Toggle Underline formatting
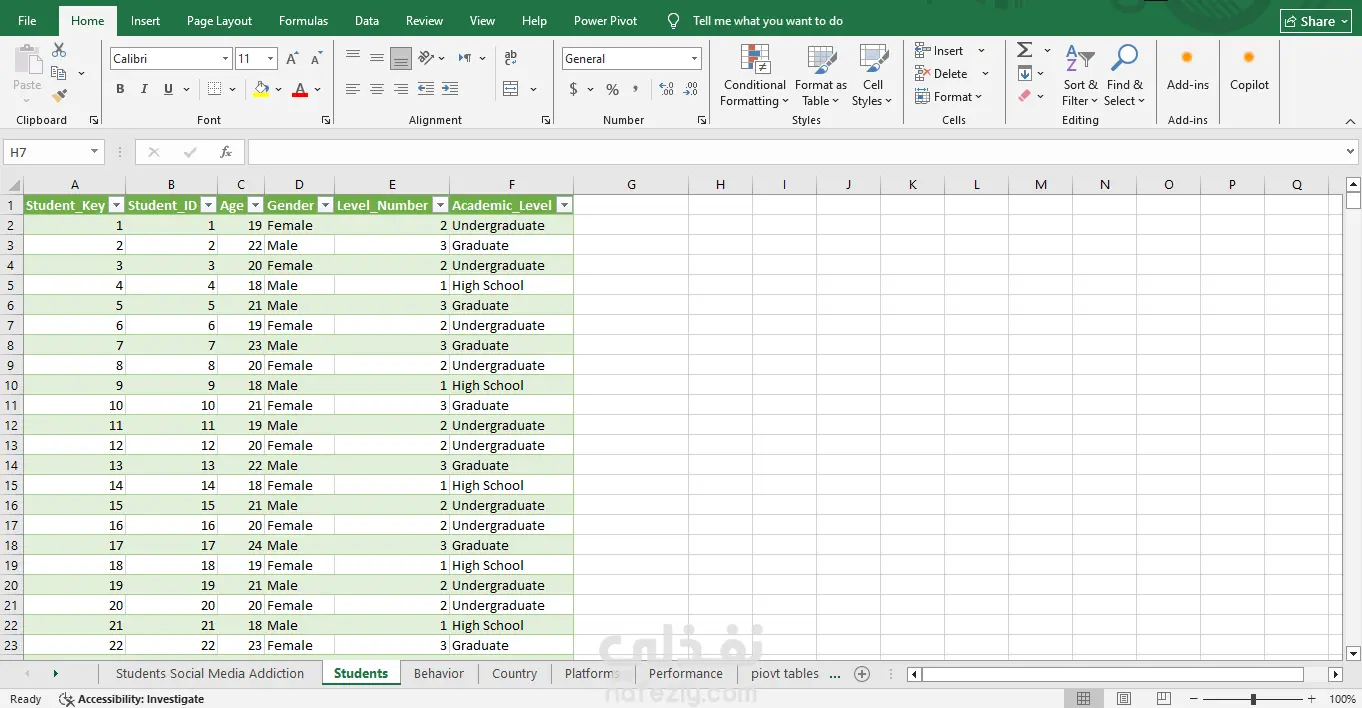 coord(168,89)
